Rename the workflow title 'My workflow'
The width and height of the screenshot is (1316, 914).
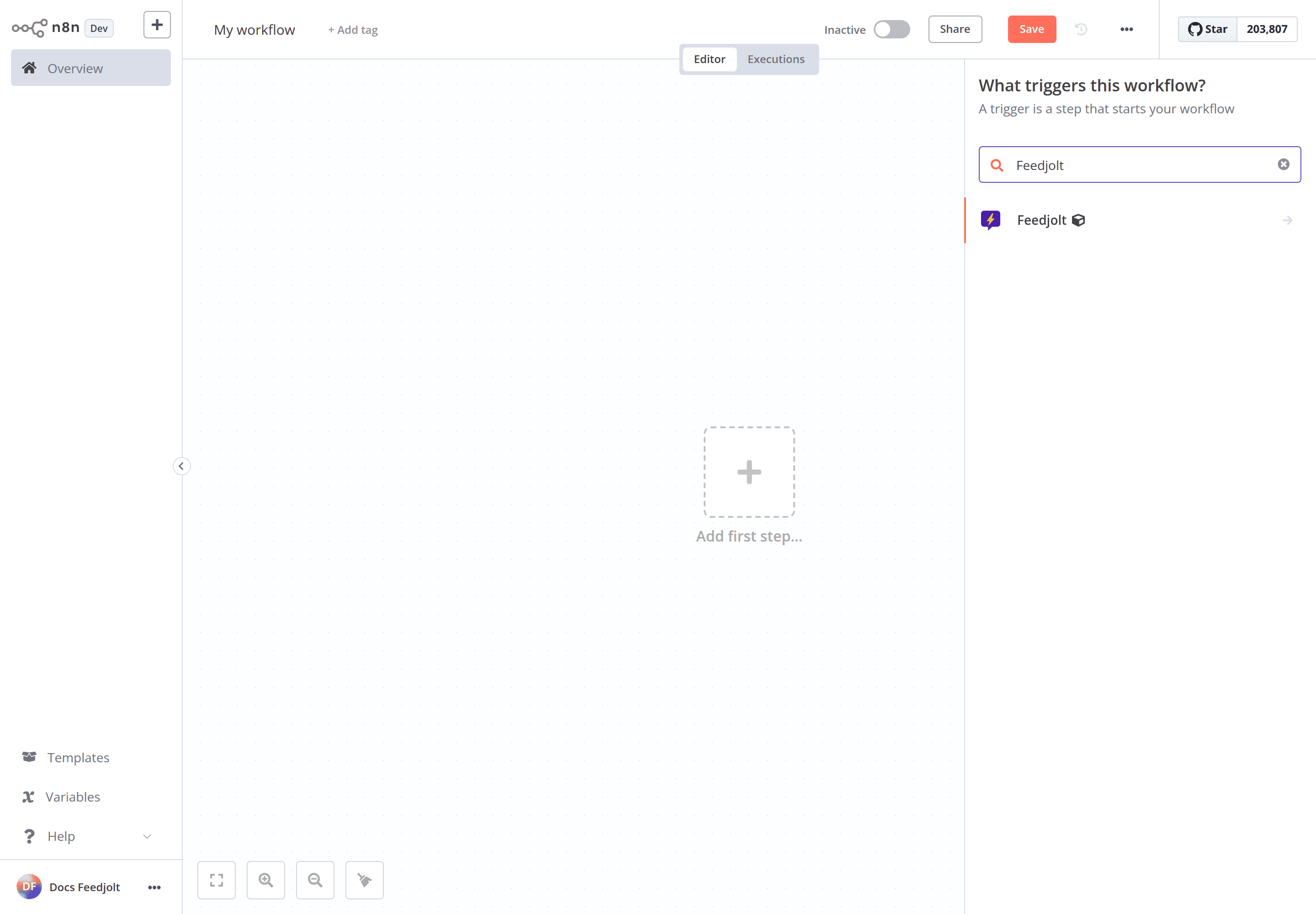254,30
